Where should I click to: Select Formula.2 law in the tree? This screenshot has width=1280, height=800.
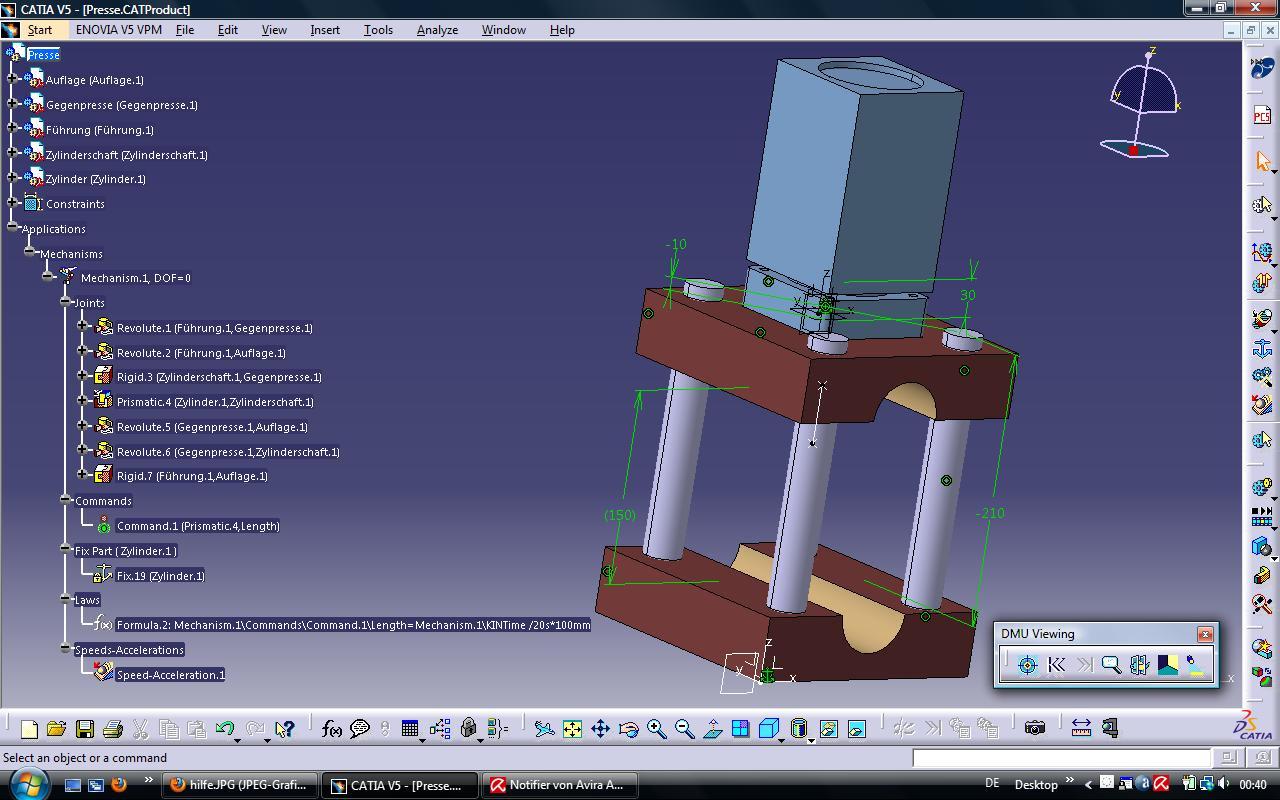353,625
